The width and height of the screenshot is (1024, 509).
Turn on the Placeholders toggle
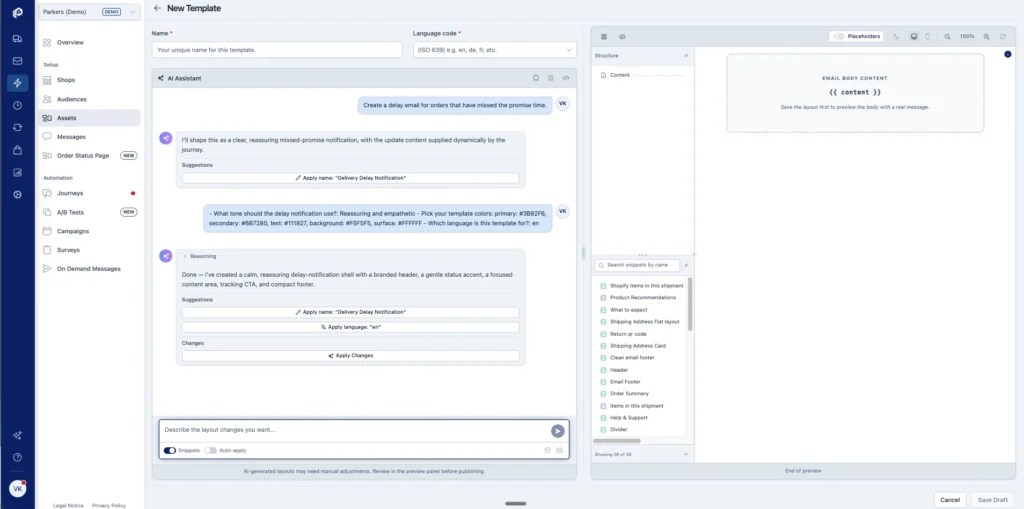[x=839, y=37]
